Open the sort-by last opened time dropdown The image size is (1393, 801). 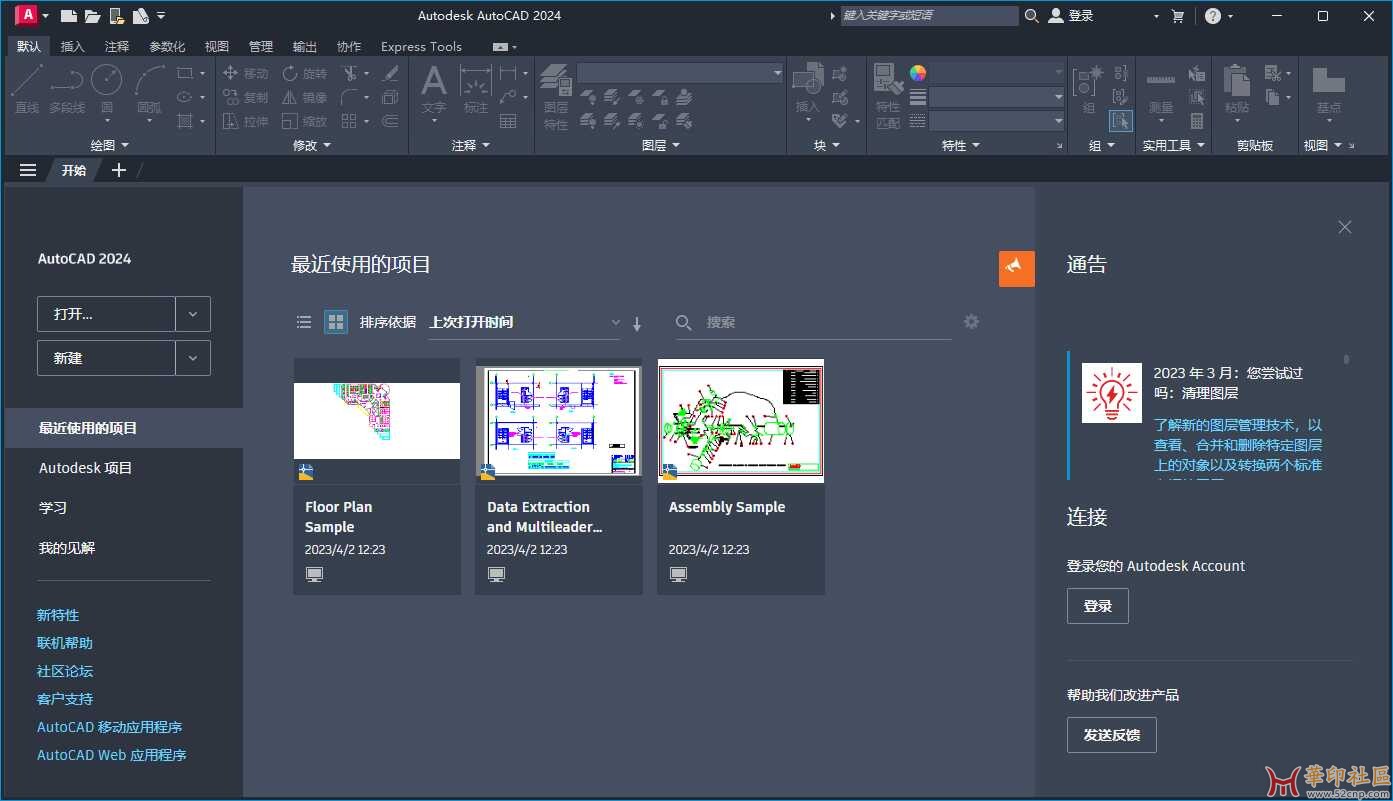click(x=524, y=322)
